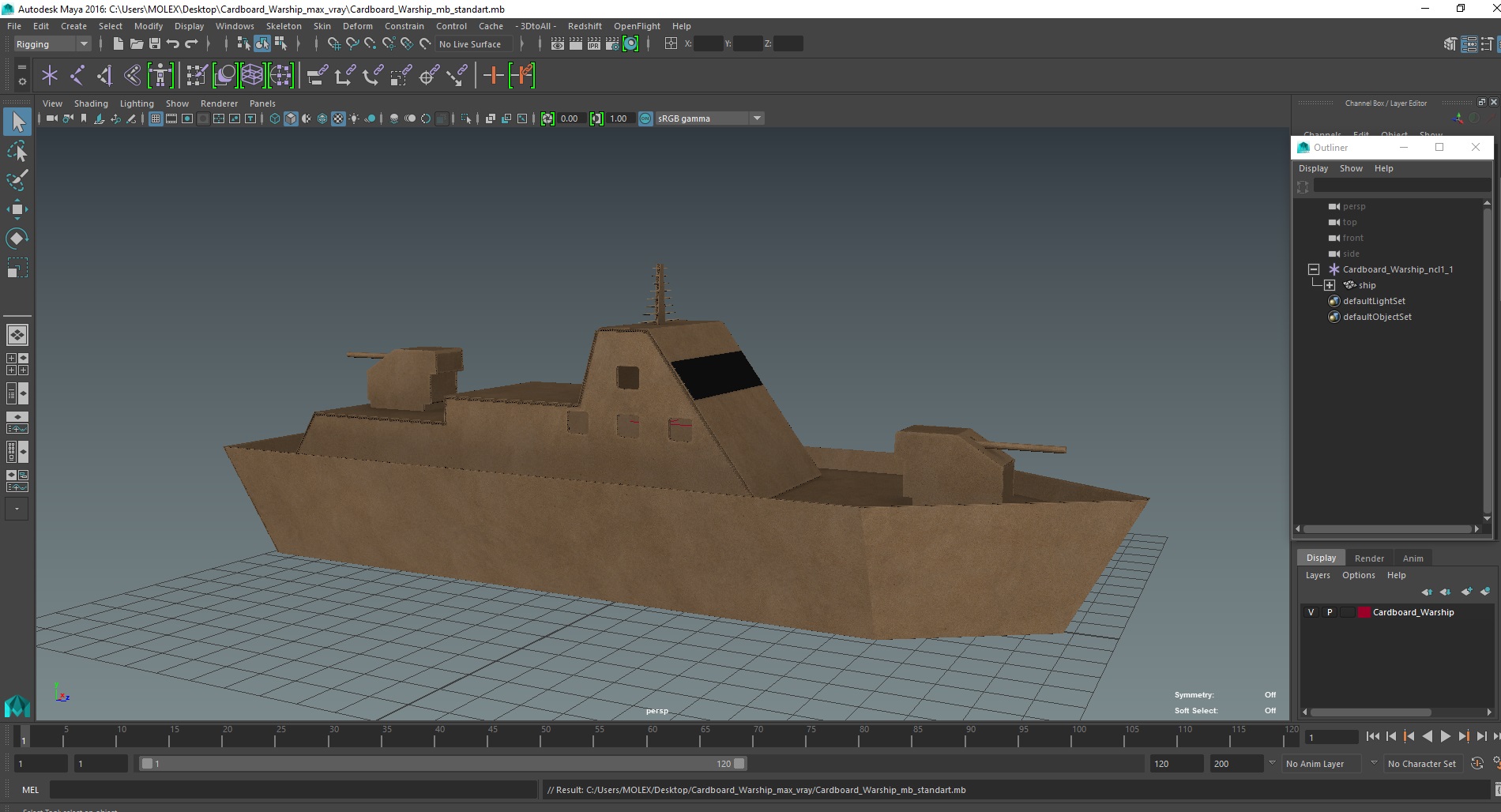Activate the Lasso select tool

(17, 151)
